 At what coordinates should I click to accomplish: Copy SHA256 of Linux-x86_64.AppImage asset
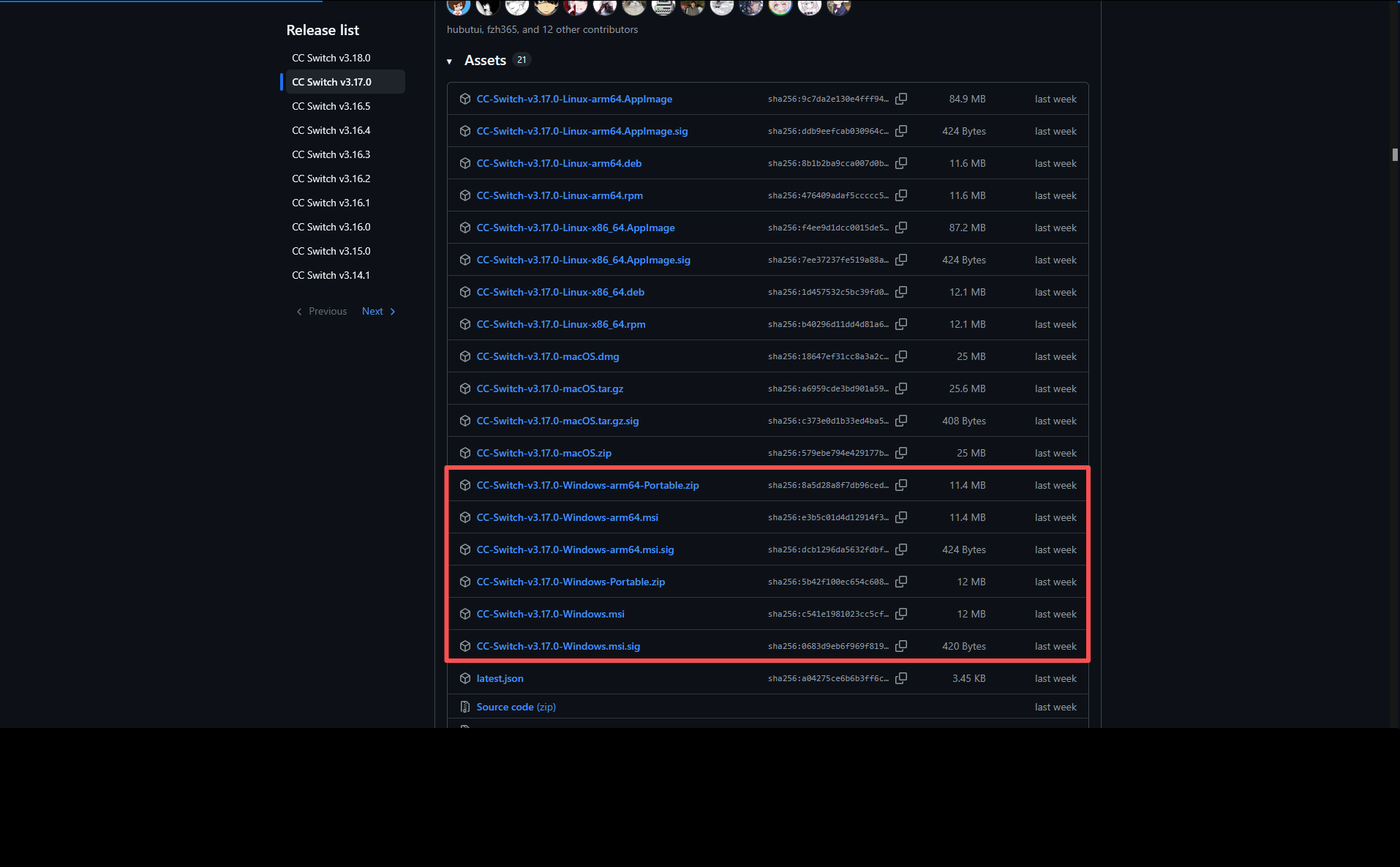[x=901, y=228]
